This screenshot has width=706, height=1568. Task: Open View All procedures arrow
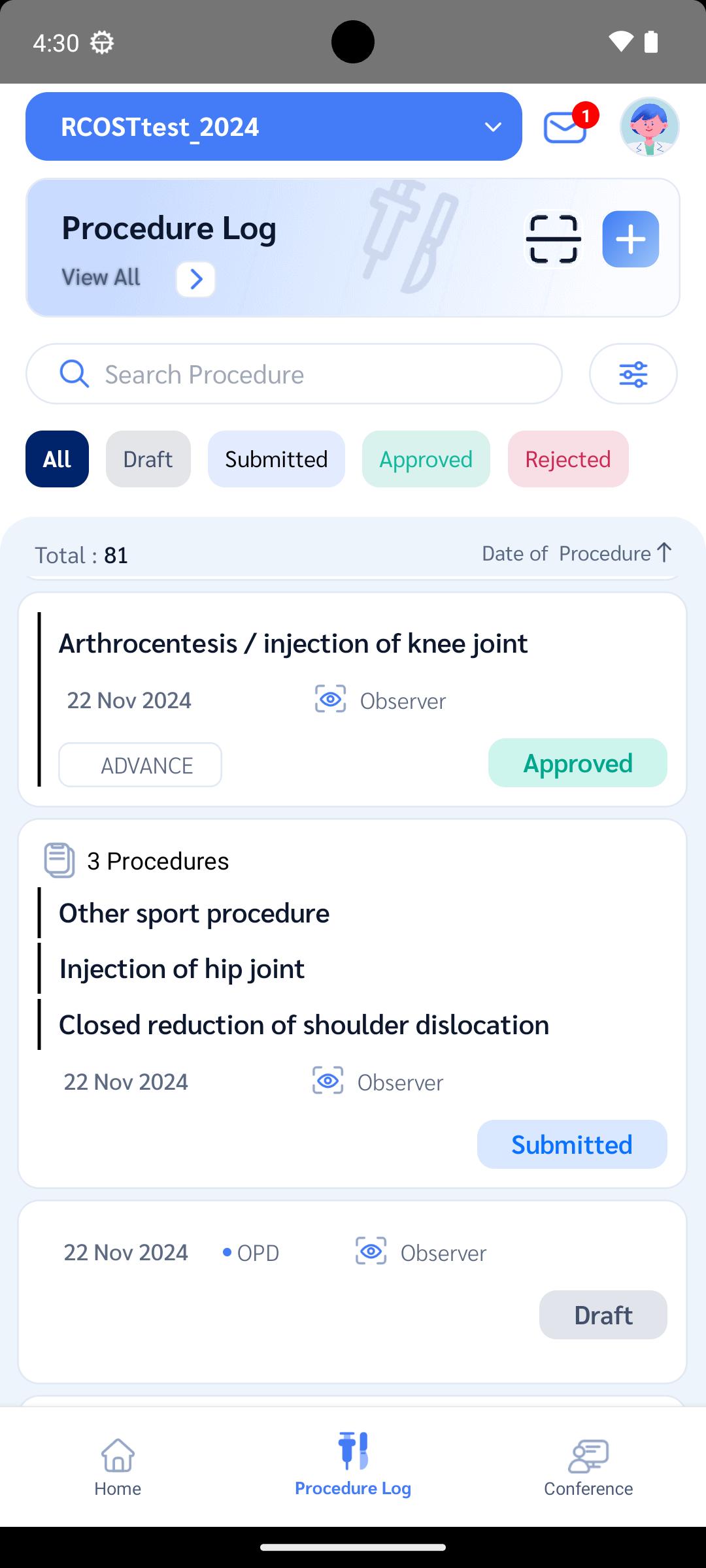coord(195,279)
